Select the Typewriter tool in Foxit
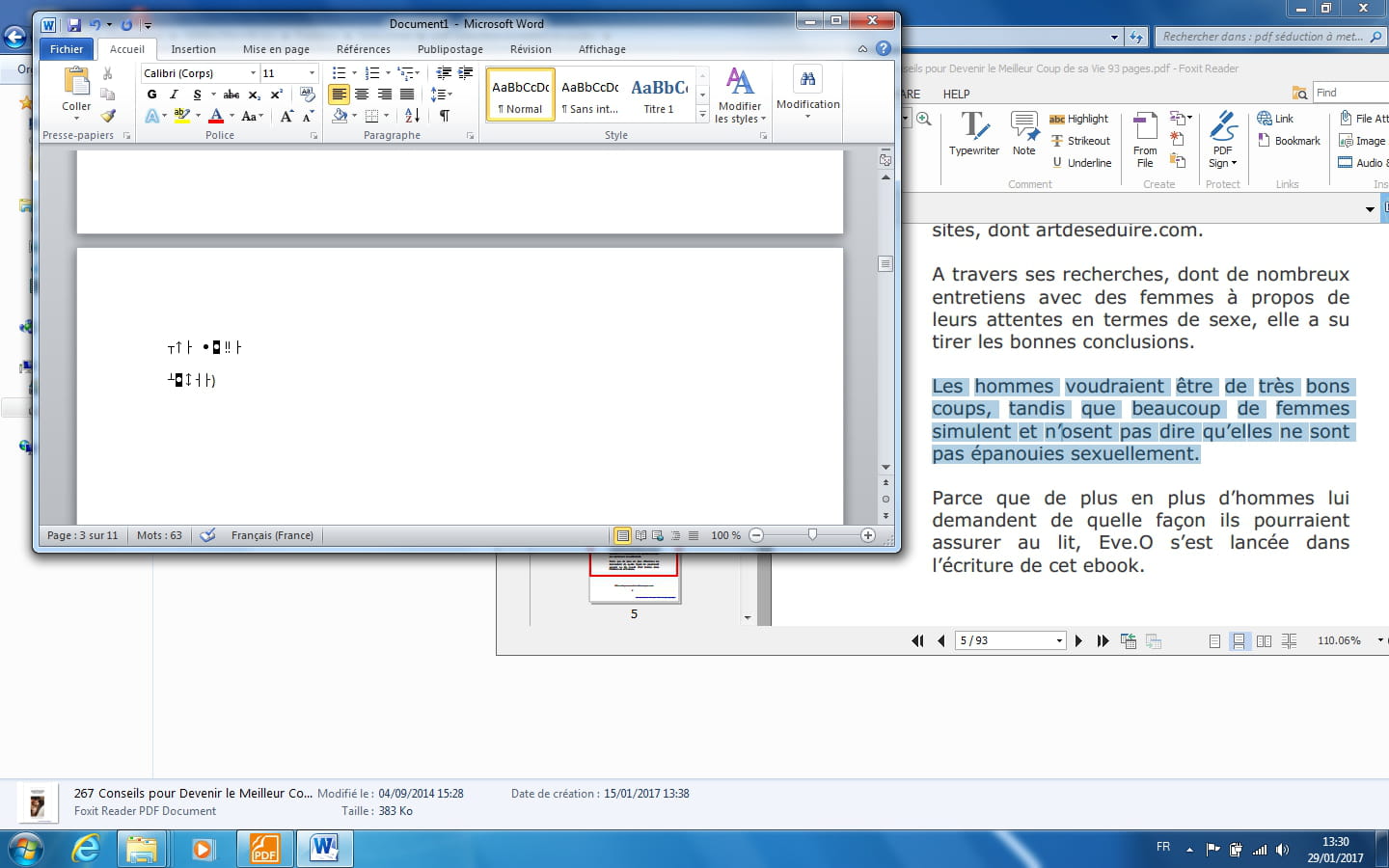1389x868 pixels. pyautogui.click(x=973, y=133)
